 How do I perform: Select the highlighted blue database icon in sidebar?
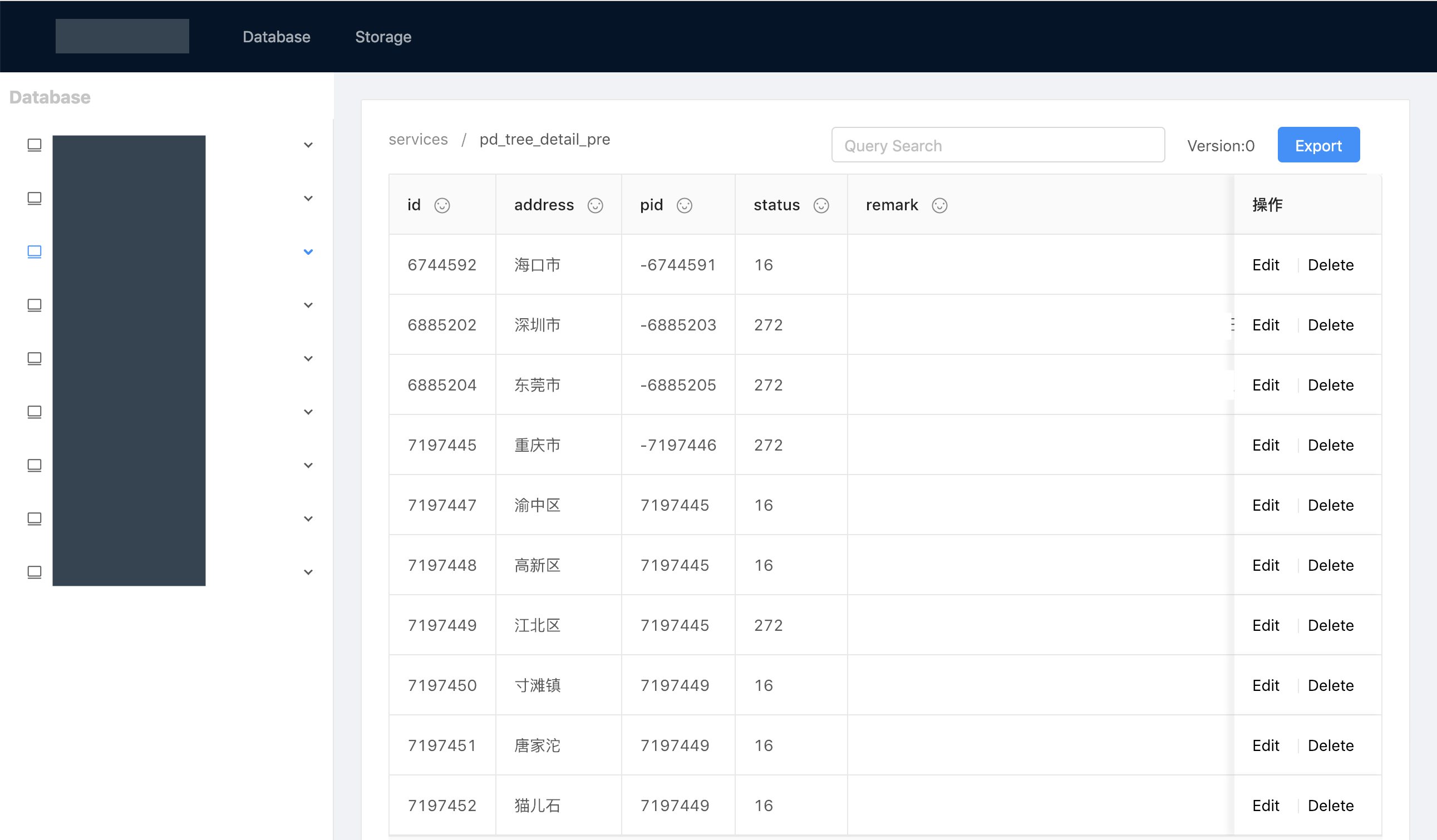[x=34, y=251]
